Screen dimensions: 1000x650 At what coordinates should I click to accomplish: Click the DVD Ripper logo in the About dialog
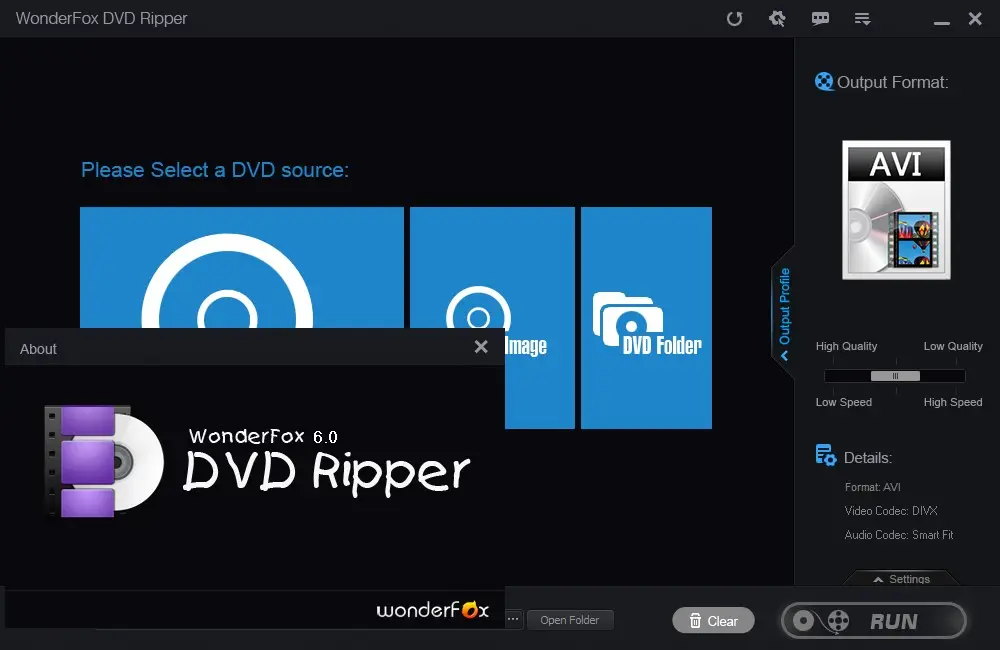pyautogui.click(x=257, y=461)
